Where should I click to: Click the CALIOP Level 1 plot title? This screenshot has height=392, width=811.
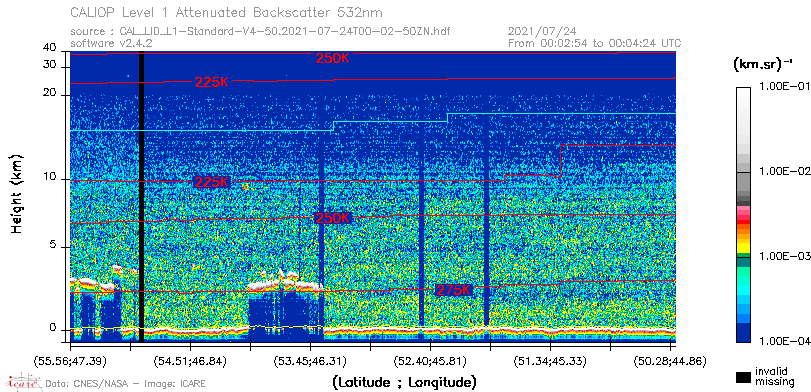pyautogui.click(x=227, y=12)
